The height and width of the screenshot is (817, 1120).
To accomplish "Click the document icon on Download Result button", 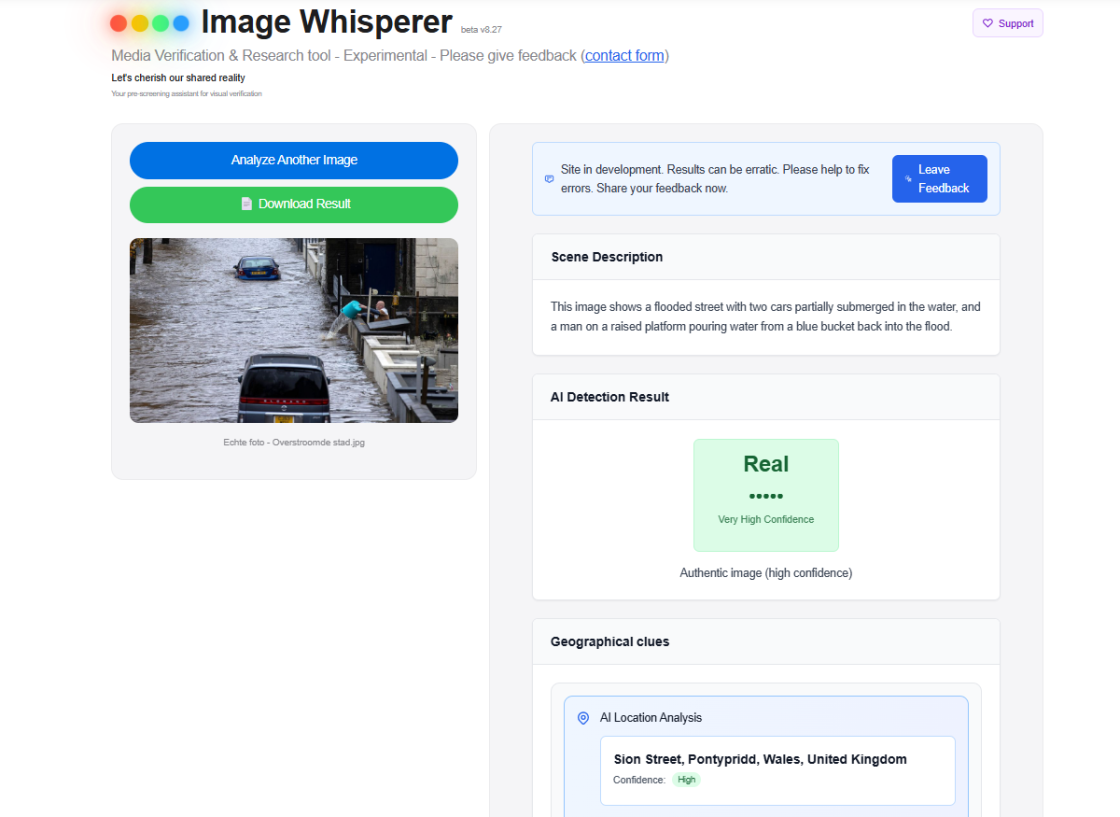I will [246, 204].
